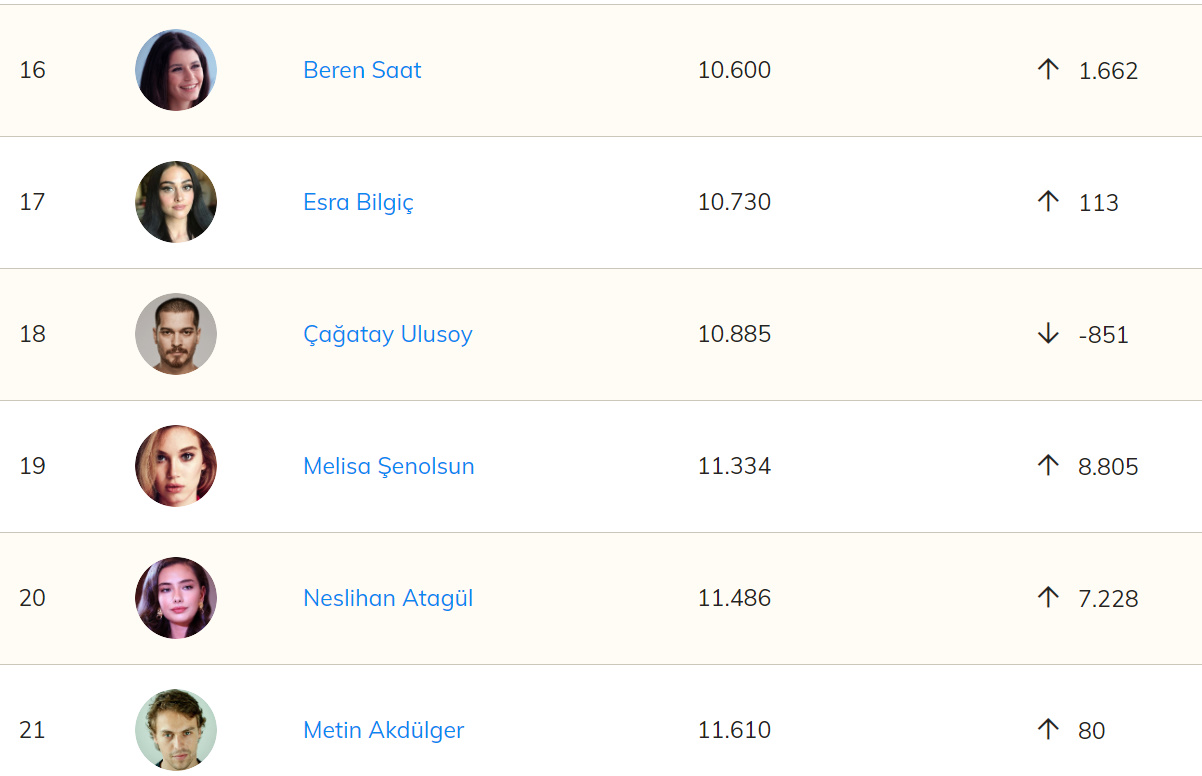Select the round avatar in row 18
This screenshot has width=1202, height=776.
click(176, 334)
